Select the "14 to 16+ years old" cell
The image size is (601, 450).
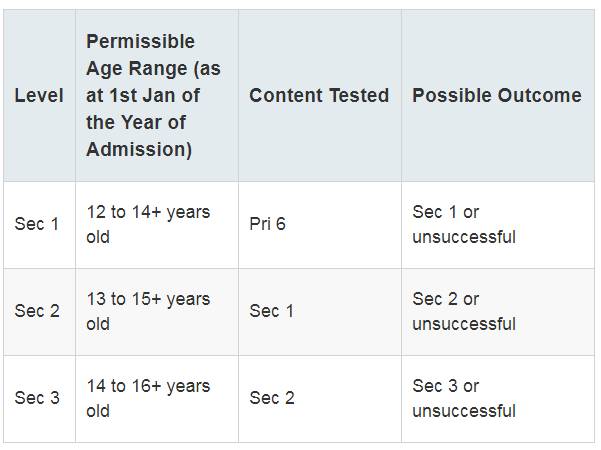[148, 398]
